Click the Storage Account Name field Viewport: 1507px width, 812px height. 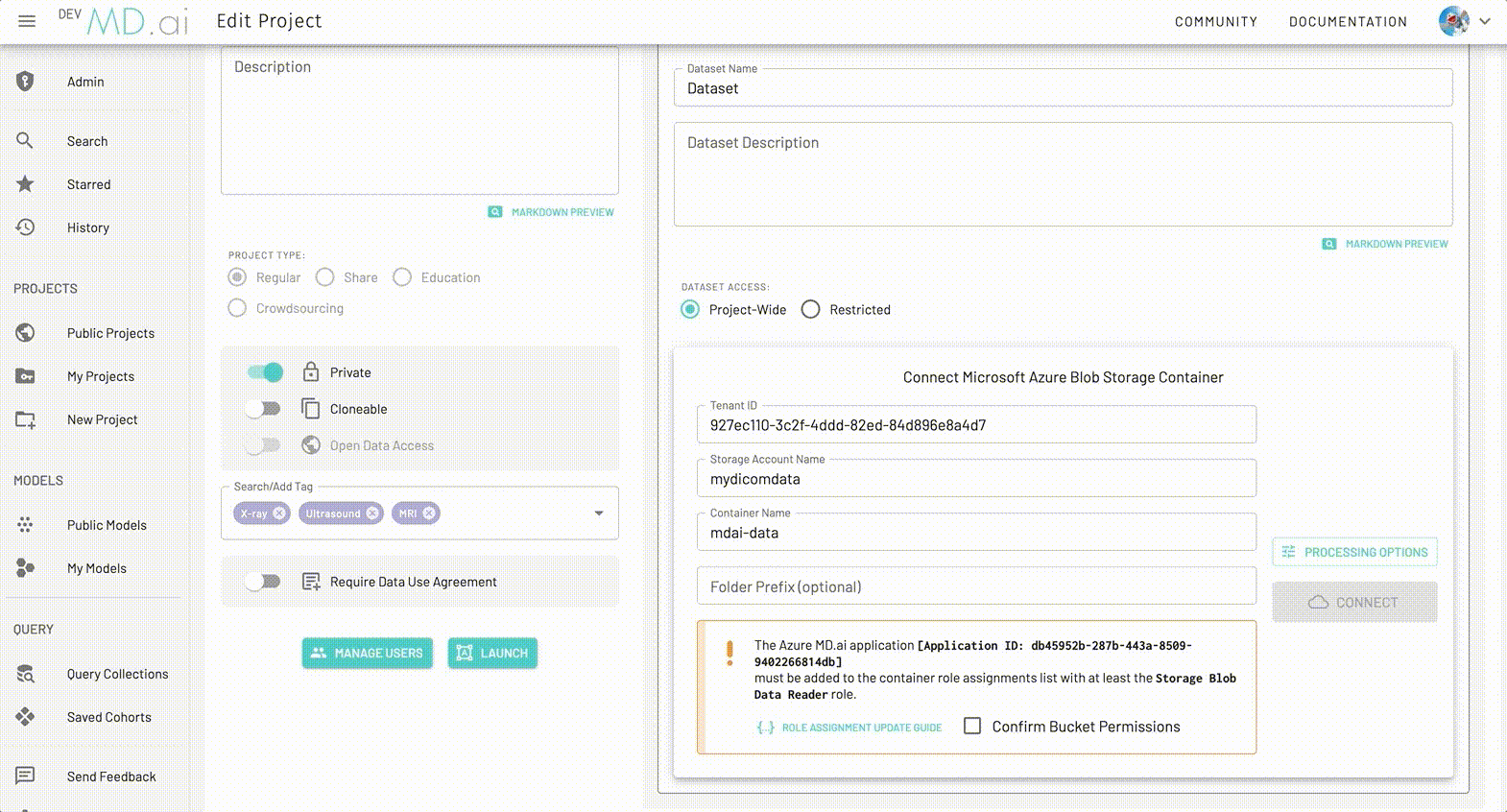(x=976, y=478)
